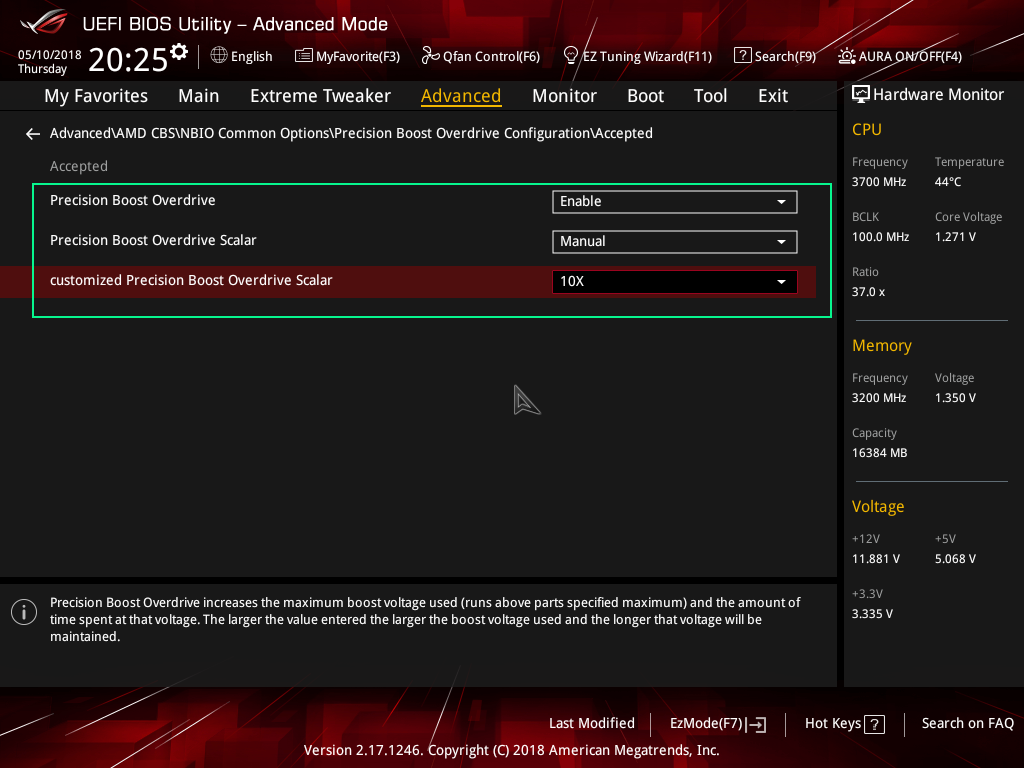The image size is (1024, 768).
Task: Click CPU Frequency value 3700 MHz
Action: 879,182
